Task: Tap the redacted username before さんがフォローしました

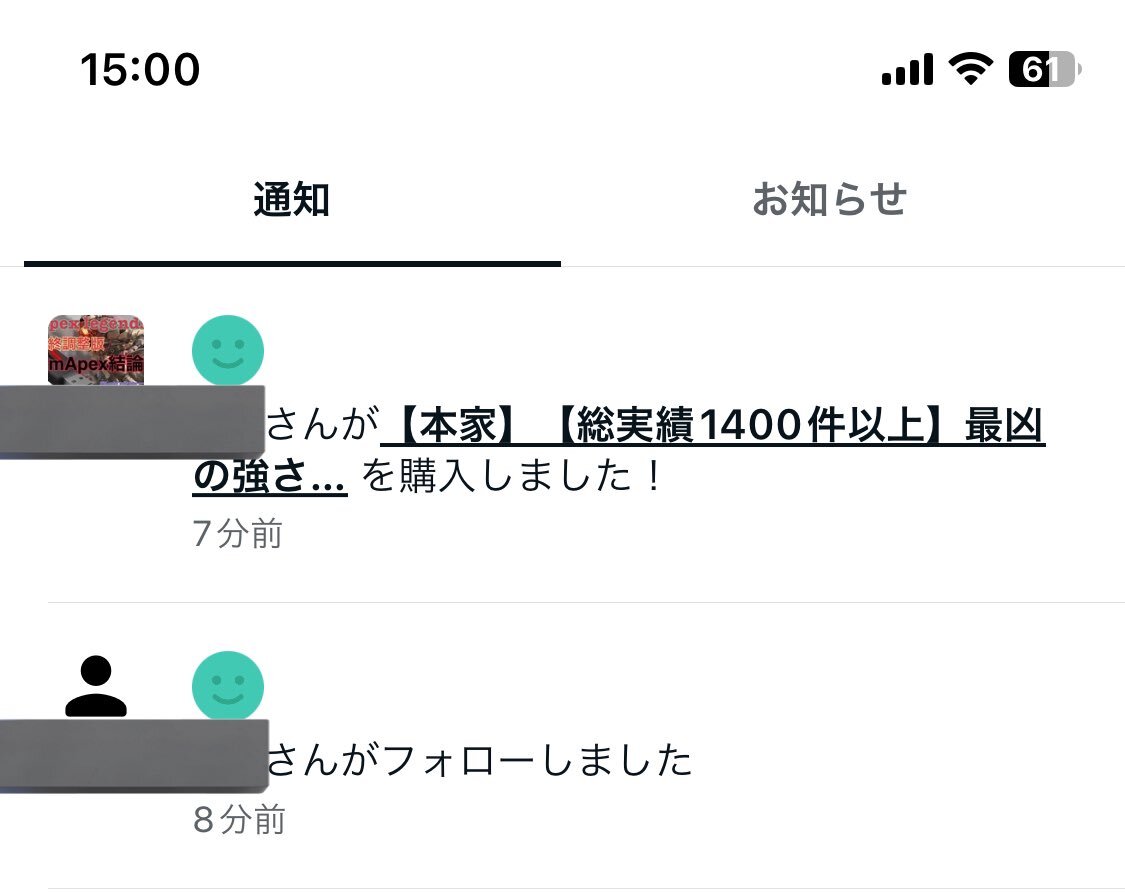Action: click(x=134, y=756)
